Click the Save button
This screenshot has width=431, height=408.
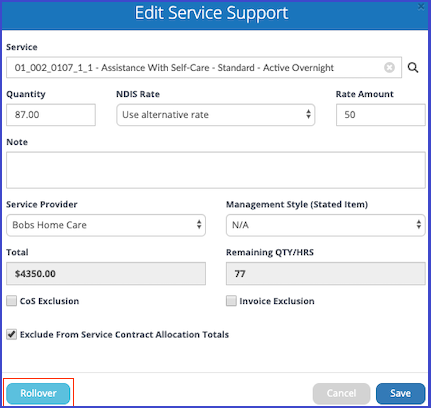400,393
